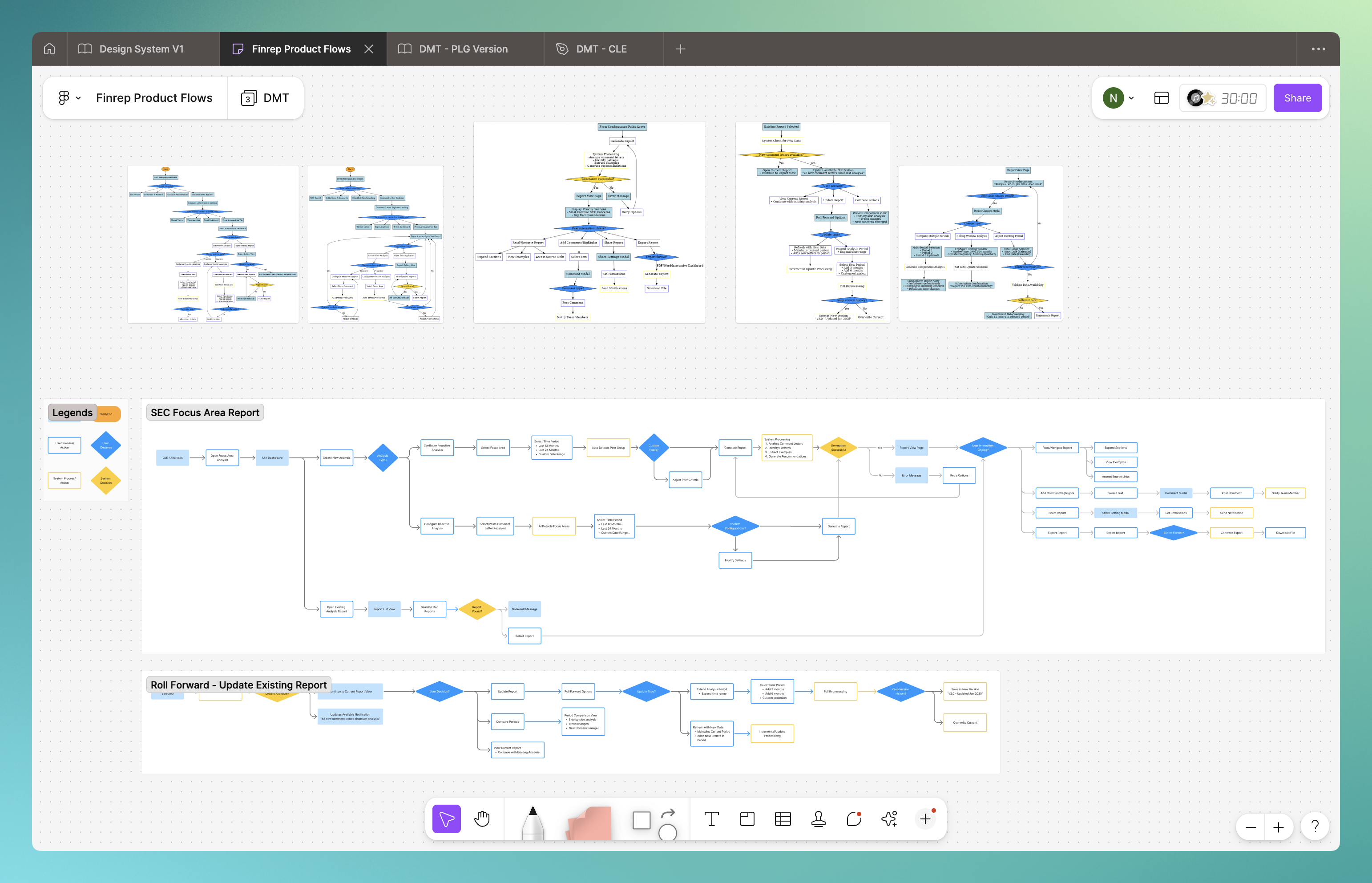Switch to DMT - PLG Version tab
This screenshot has height=883, width=1372.
coord(463,49)
